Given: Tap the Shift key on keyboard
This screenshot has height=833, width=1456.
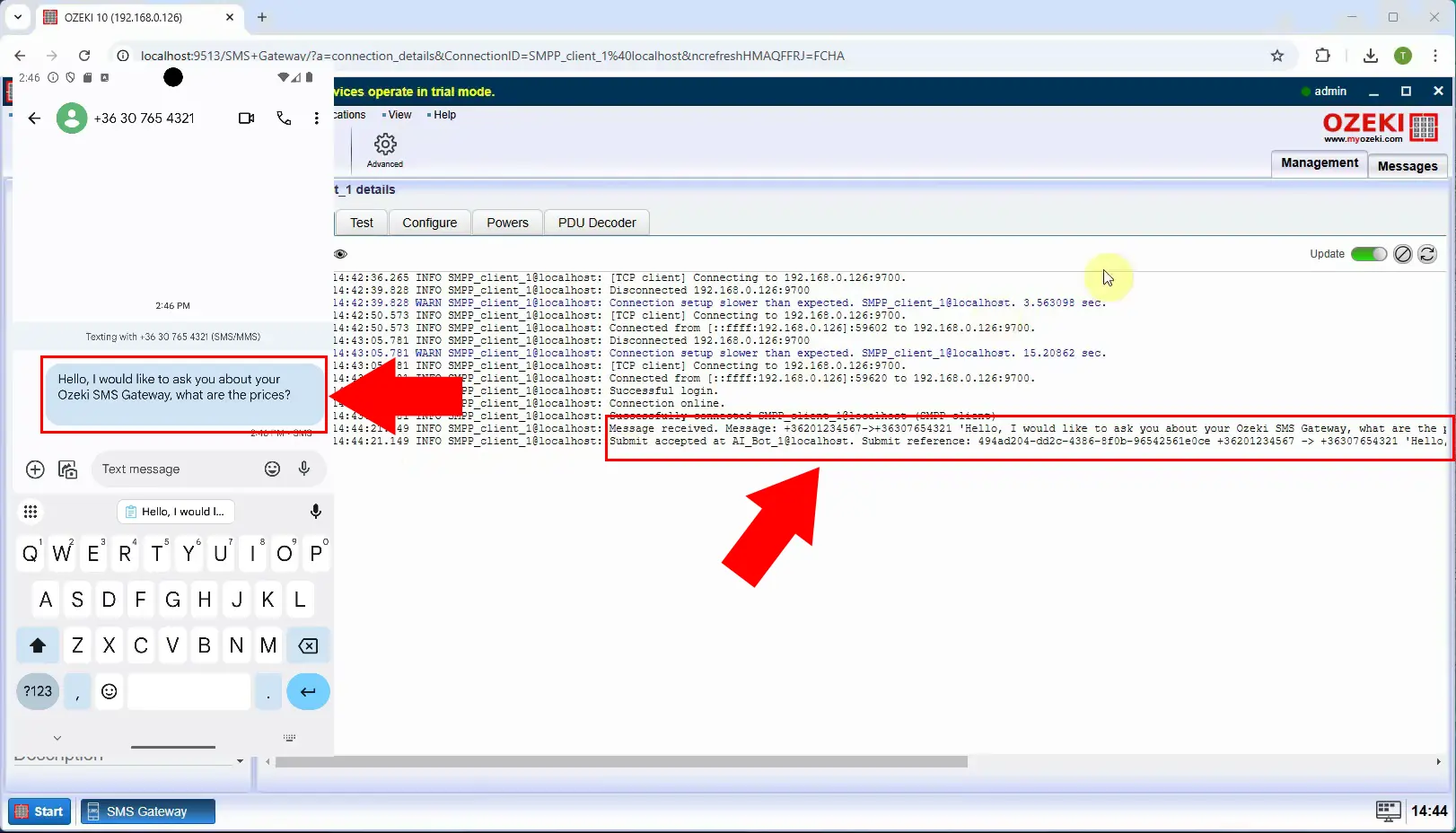Looking at the screenshot, I should [x=38, y=645].
